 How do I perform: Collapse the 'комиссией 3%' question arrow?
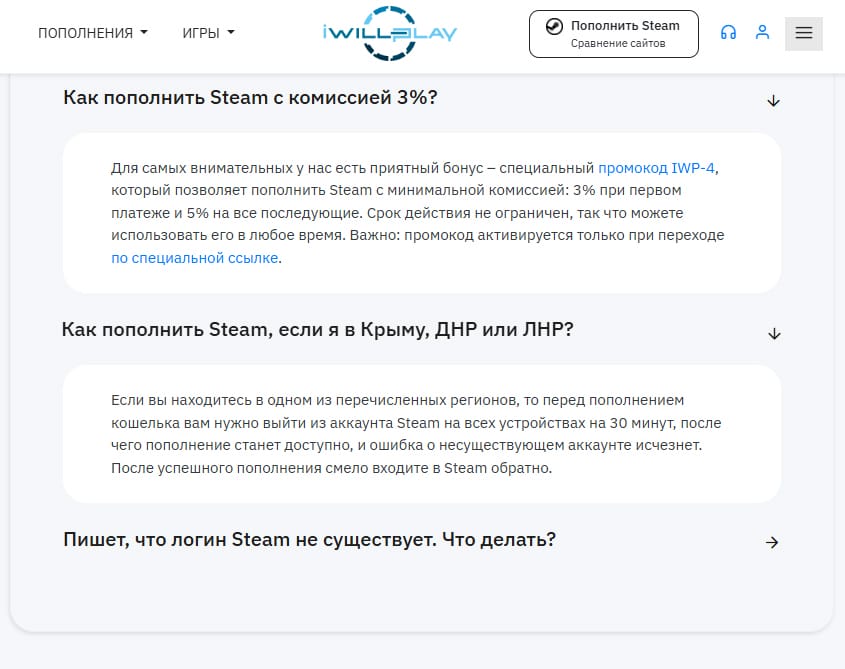[773, 101]
